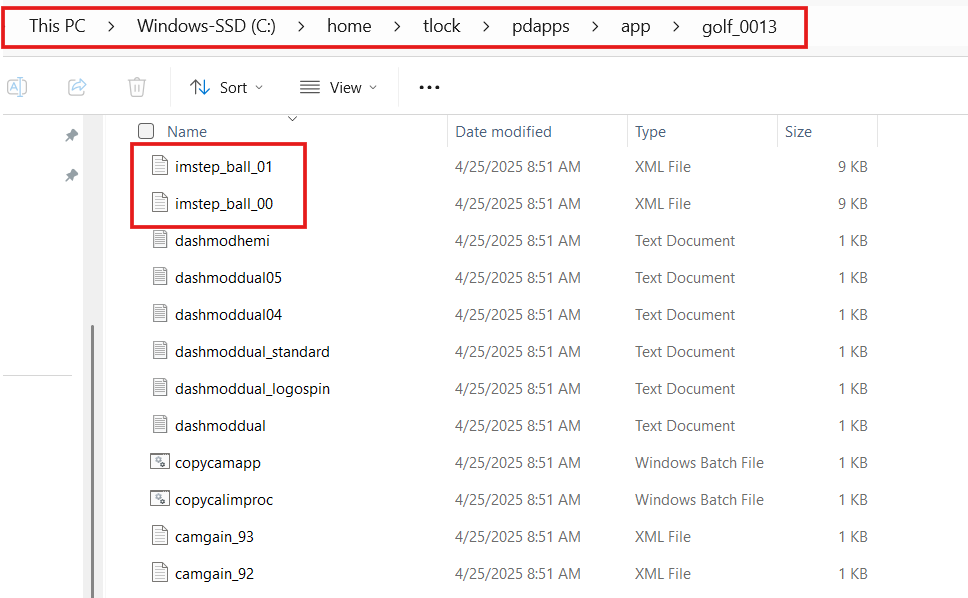Open the View dropdown menu

pyautogui.click(x=338, y=88)
